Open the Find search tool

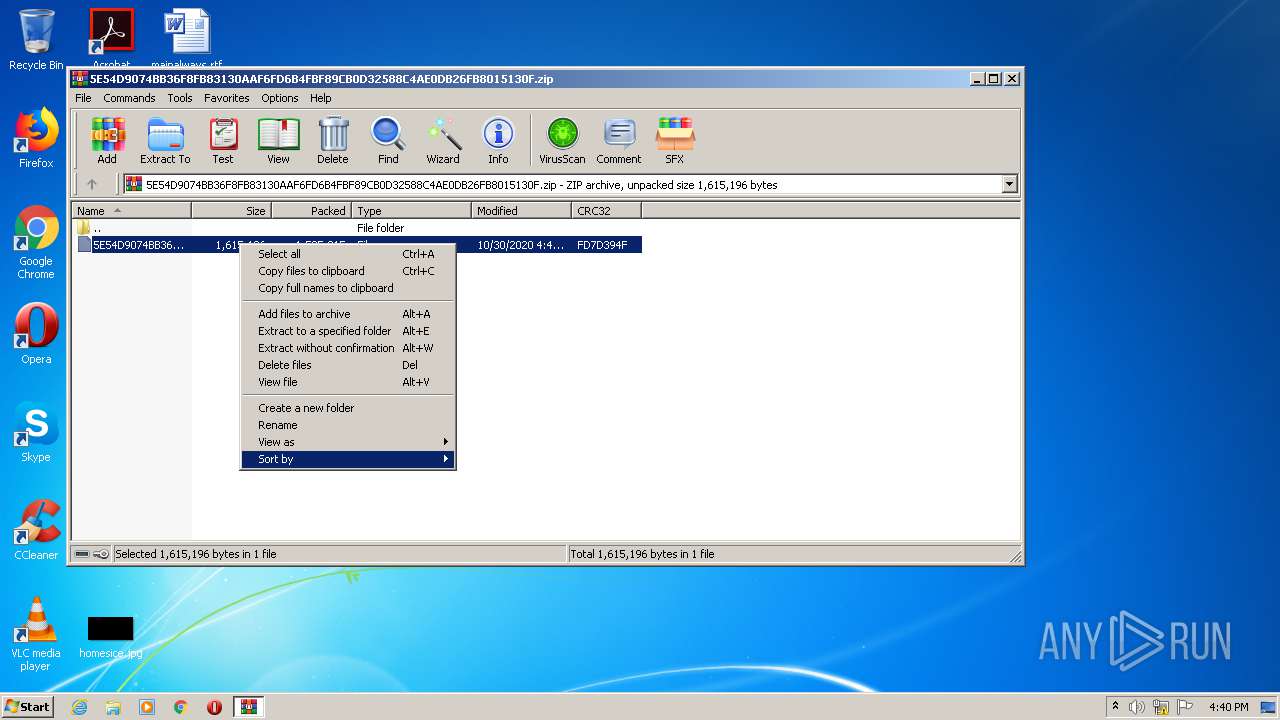coord(388,140)
